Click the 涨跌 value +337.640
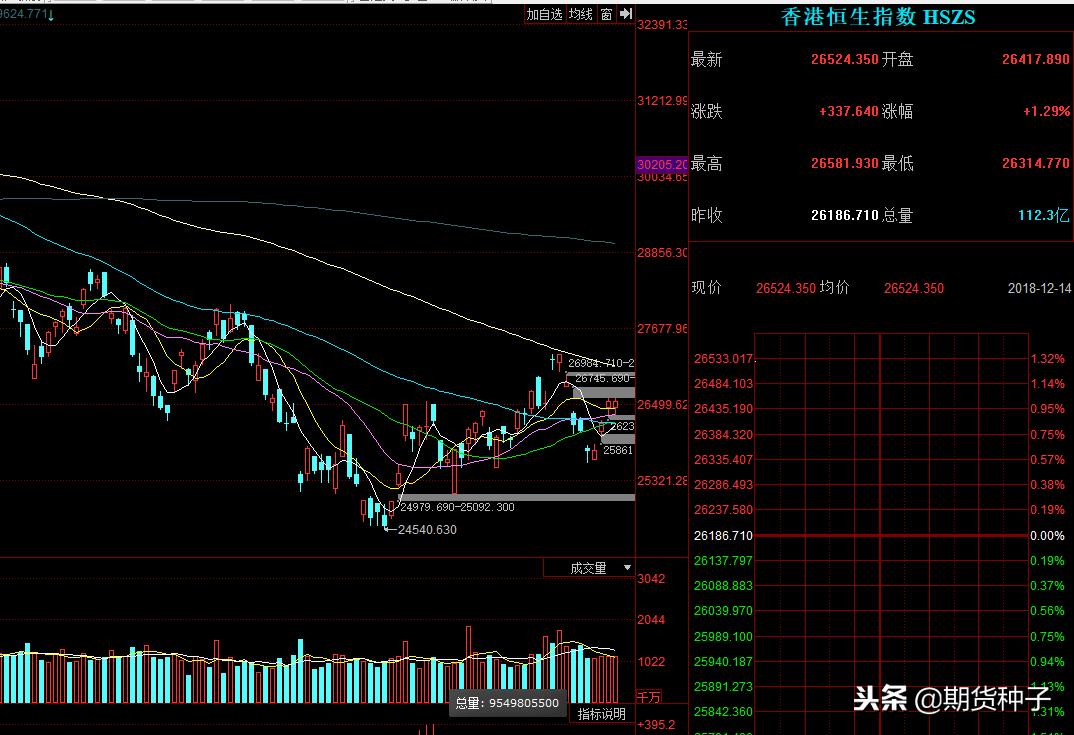1074x735 pixels. click(849, 111)
